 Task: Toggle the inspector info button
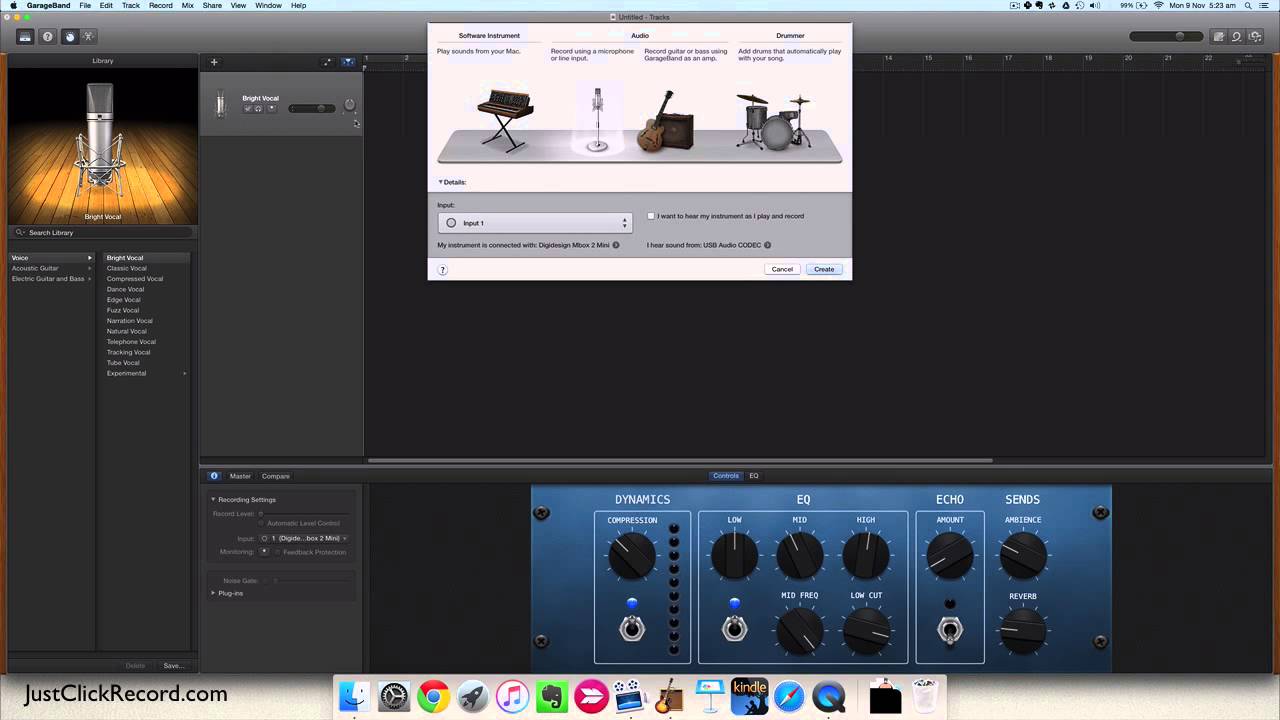[x=214, y=476]
